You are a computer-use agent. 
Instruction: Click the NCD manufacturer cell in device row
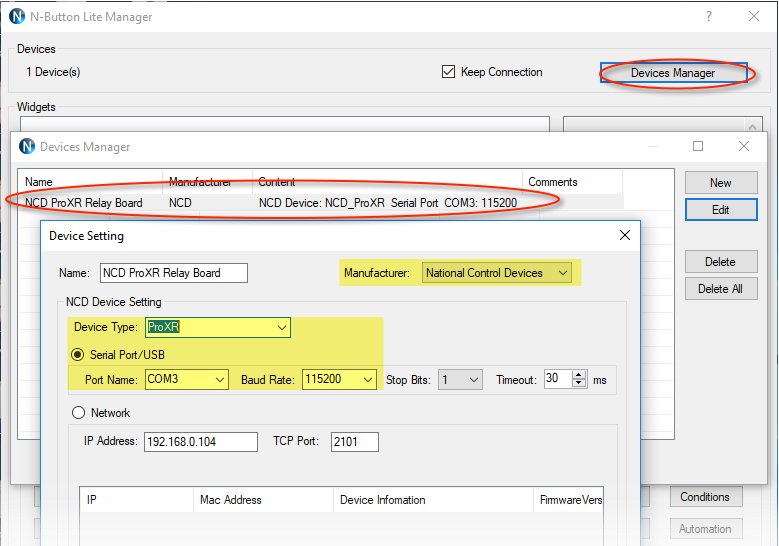click(180, 203)
